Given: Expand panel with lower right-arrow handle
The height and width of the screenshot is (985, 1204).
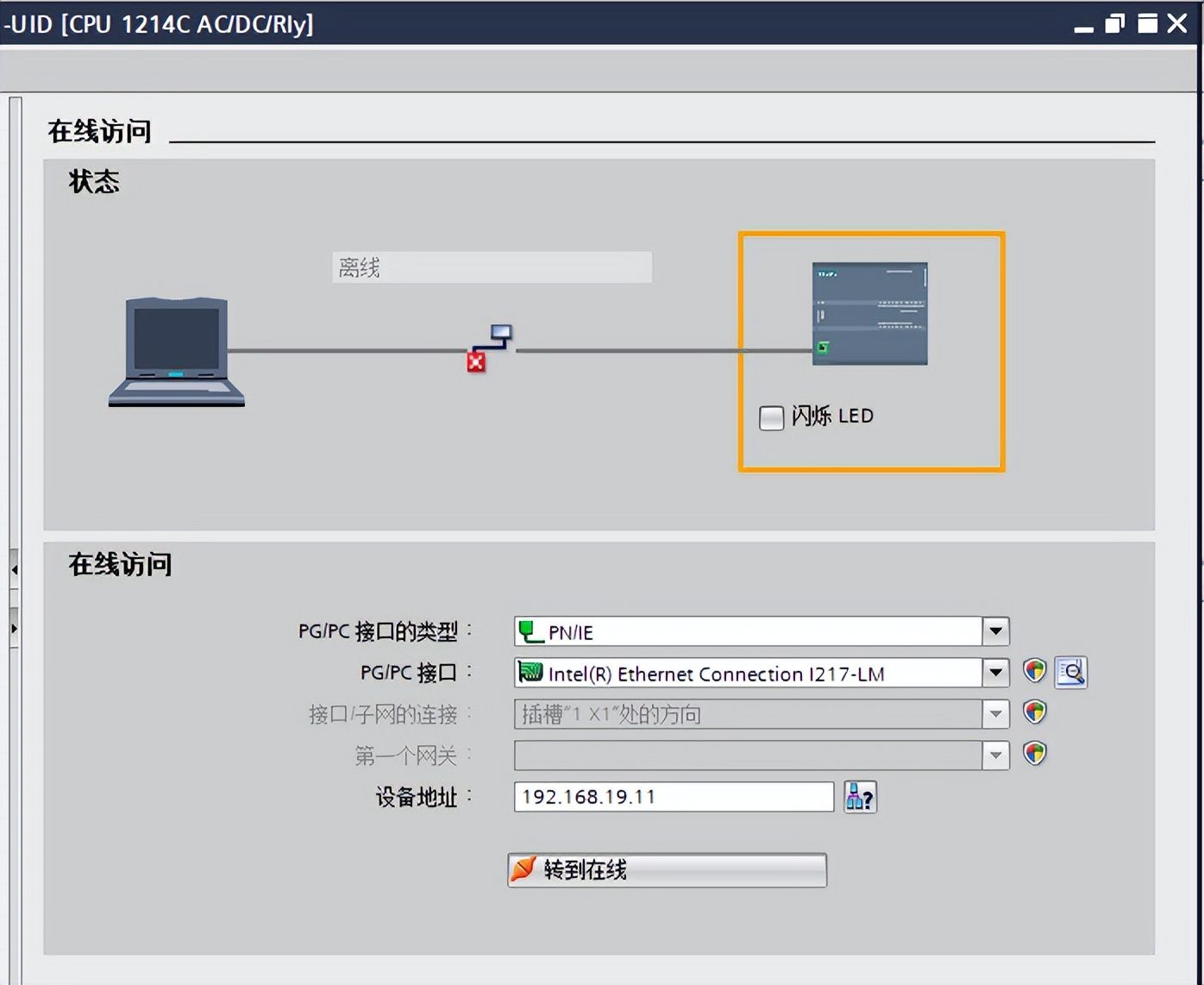Looking at the screenshot, I should (x=14, y=629).
